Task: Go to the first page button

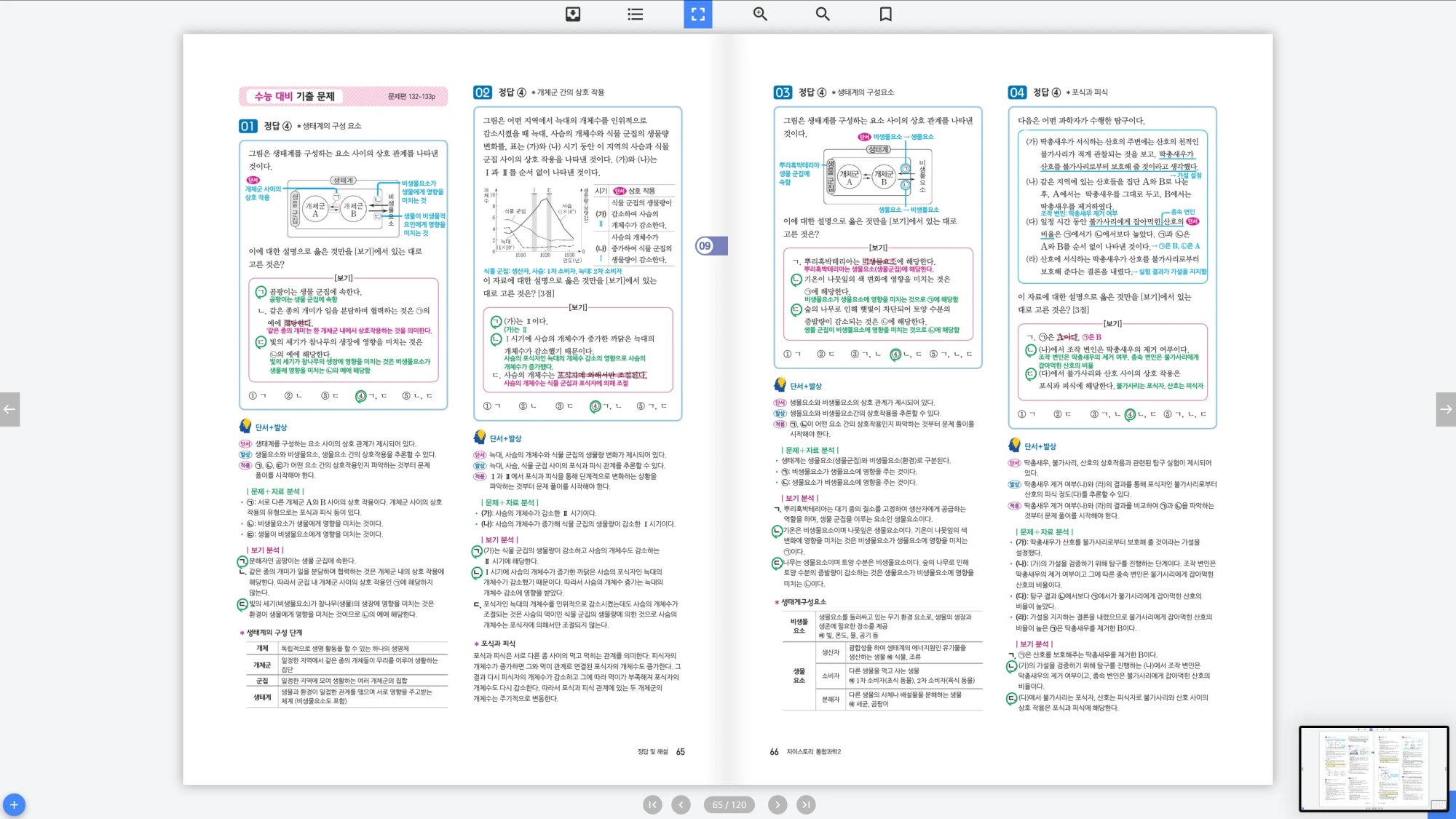Action: (652, 804)
